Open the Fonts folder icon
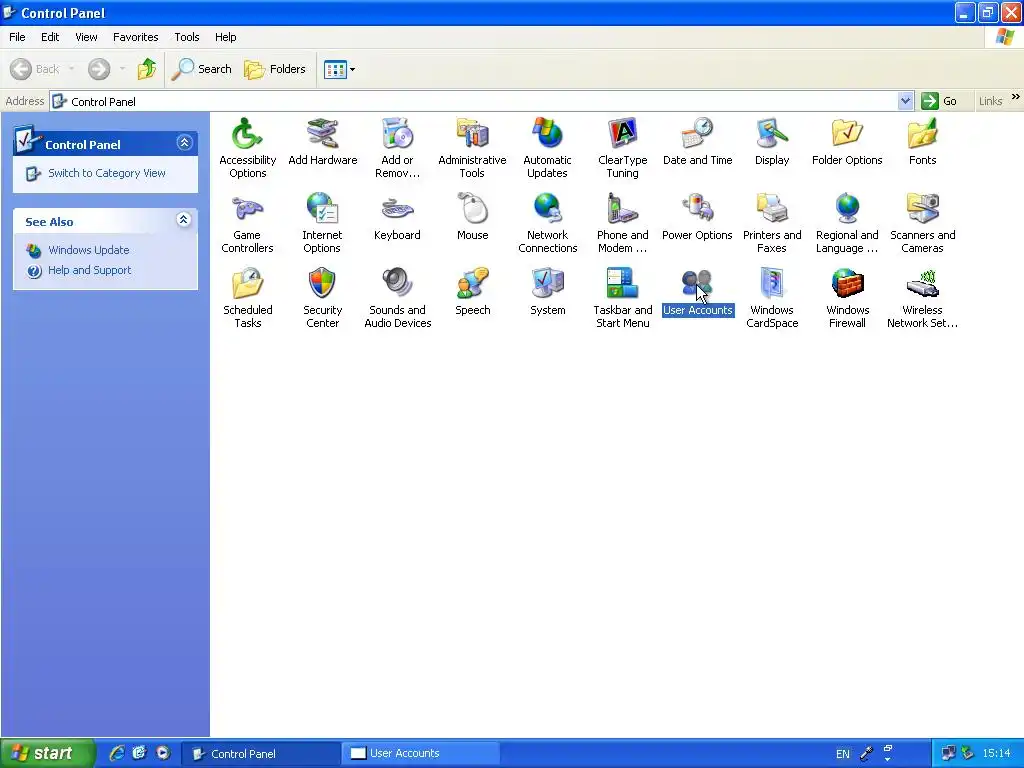The width and height of the screenshot is (1024, 768). tap(922, 142)
